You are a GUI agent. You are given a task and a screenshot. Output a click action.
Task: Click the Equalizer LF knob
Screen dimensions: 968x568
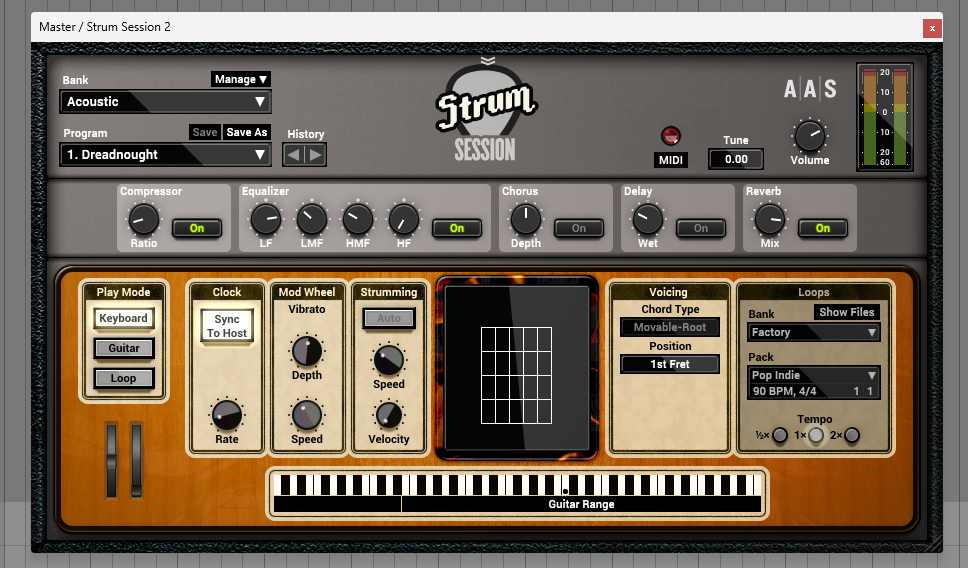(x=265, y=220)
